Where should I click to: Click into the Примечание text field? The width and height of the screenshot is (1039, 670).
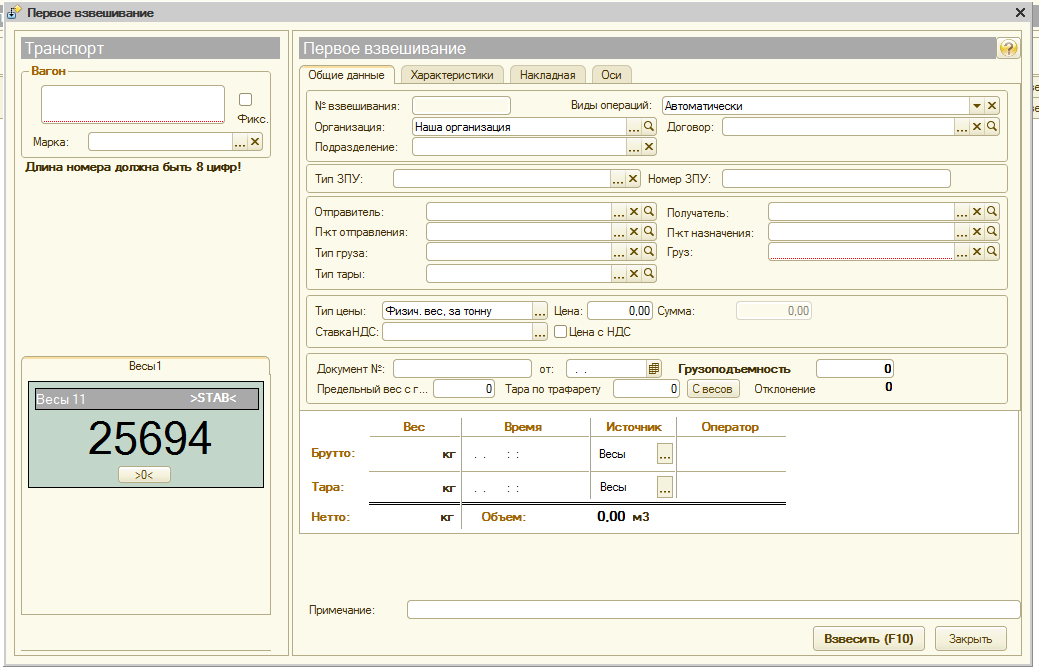click(x=713, y=610)
